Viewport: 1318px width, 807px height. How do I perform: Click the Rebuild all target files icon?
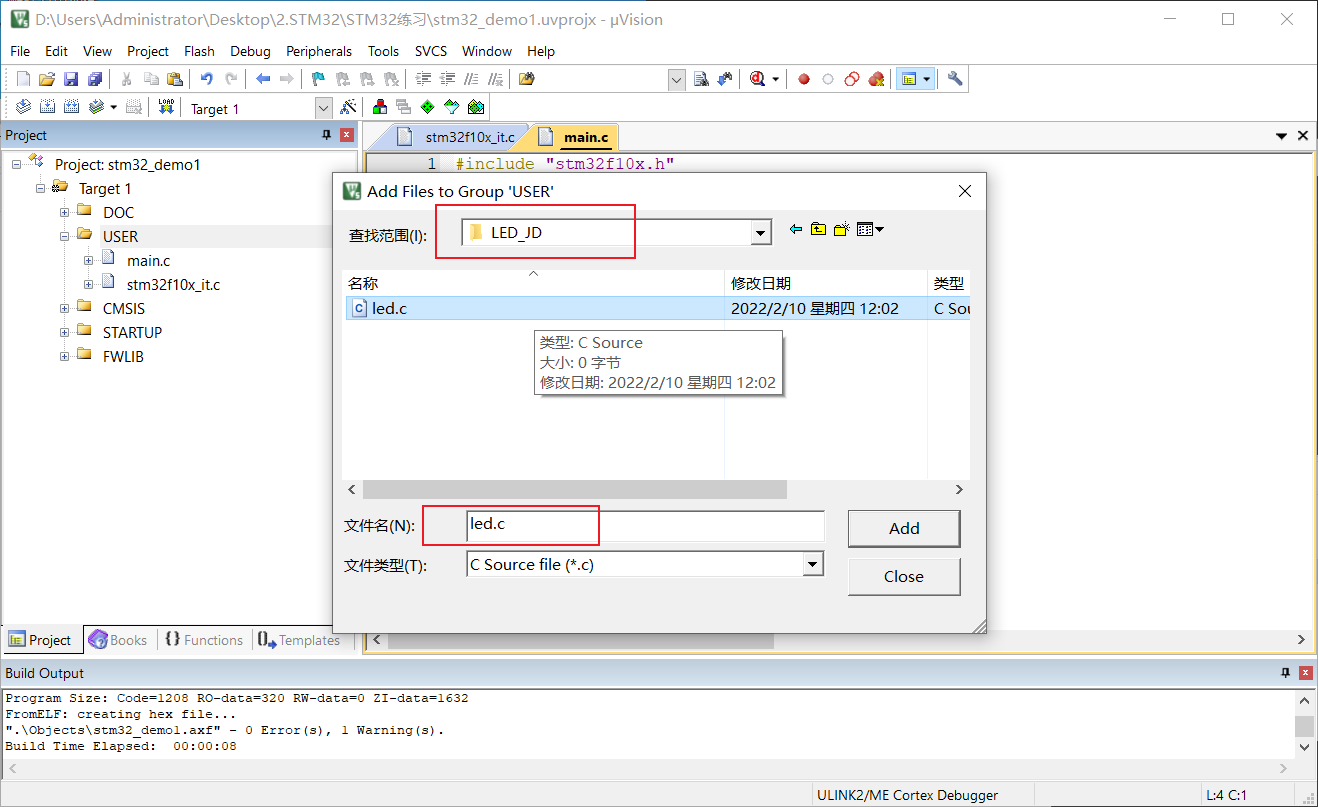pyautogui.click(x=71, y=107)
